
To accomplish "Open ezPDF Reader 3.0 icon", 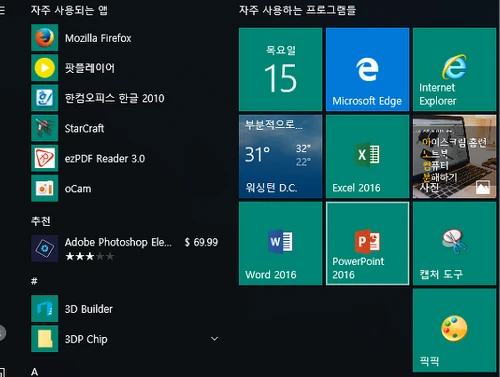I will 45,158.
